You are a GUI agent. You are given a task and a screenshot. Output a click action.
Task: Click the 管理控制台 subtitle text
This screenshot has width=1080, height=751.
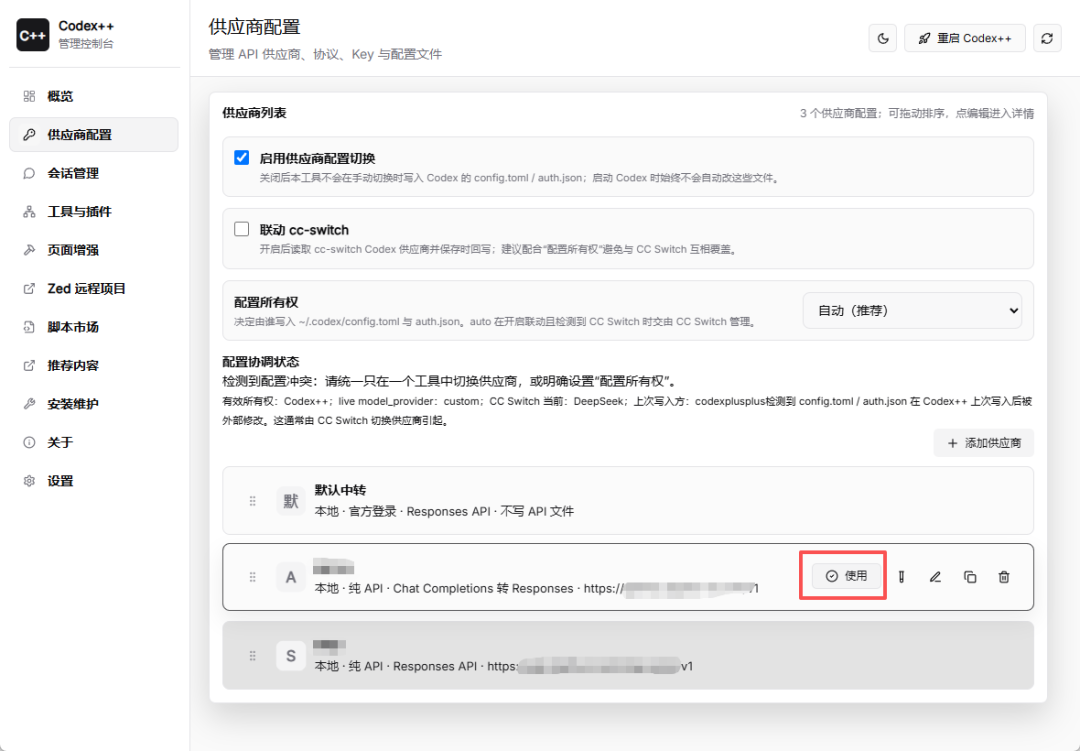[86, 44]
